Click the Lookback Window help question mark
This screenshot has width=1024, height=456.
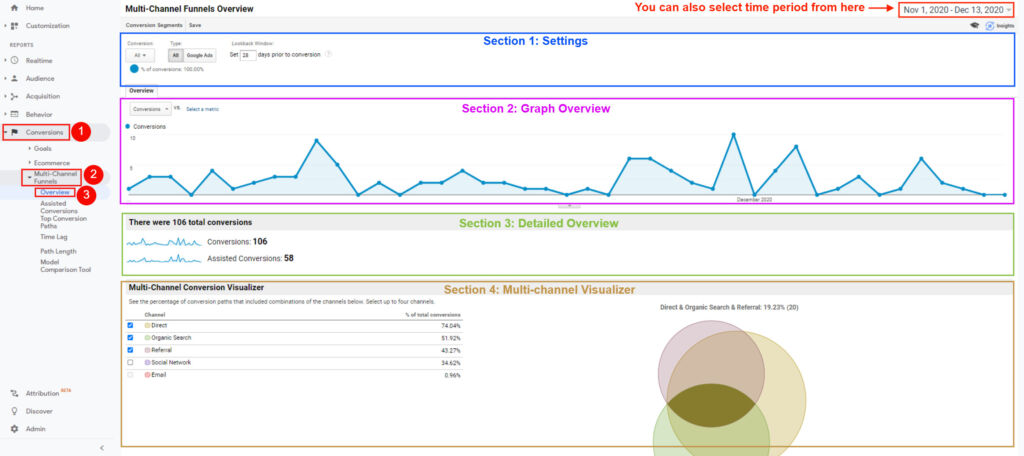[x=328, y=55]
